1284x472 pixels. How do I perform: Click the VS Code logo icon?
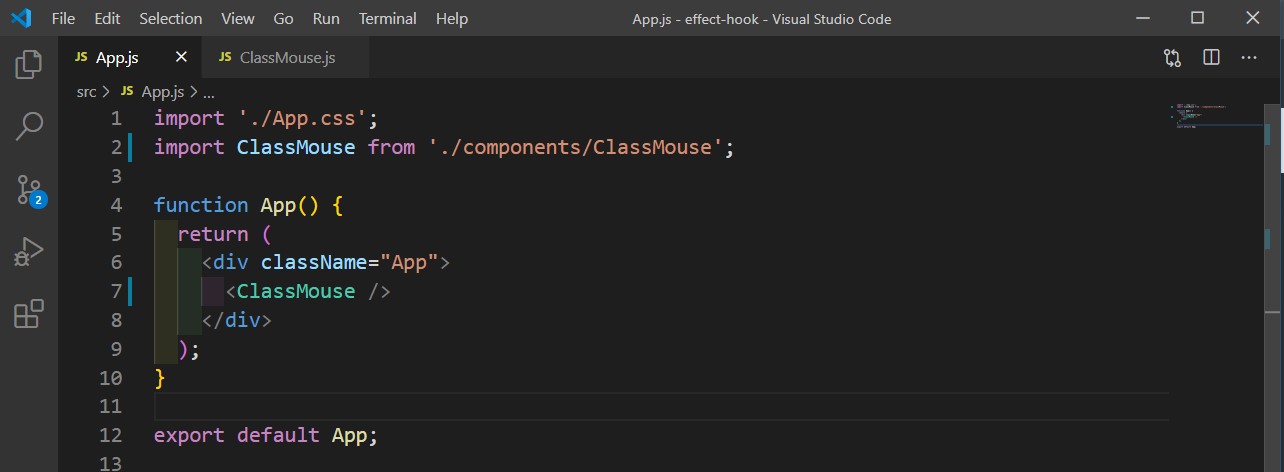tap(20, 18)
